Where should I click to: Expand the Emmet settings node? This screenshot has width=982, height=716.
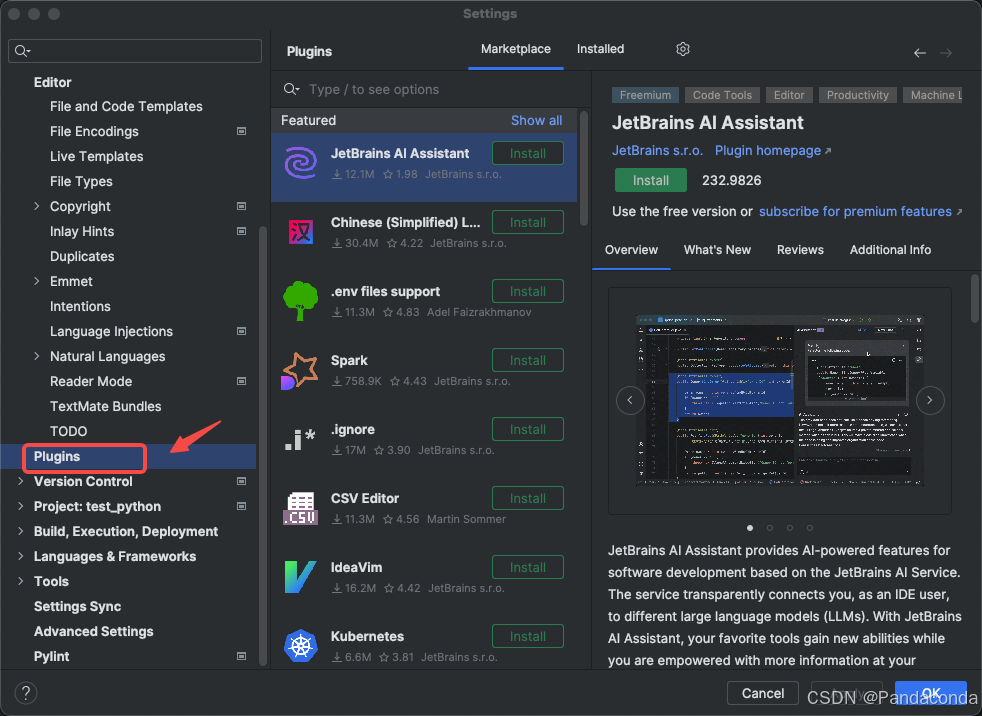click(x=36, y=281)
